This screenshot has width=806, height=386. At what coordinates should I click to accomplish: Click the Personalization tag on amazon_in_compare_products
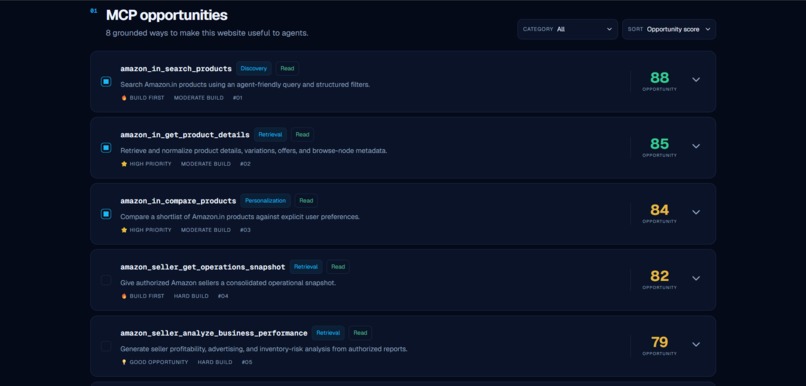[x=265, y=200]
